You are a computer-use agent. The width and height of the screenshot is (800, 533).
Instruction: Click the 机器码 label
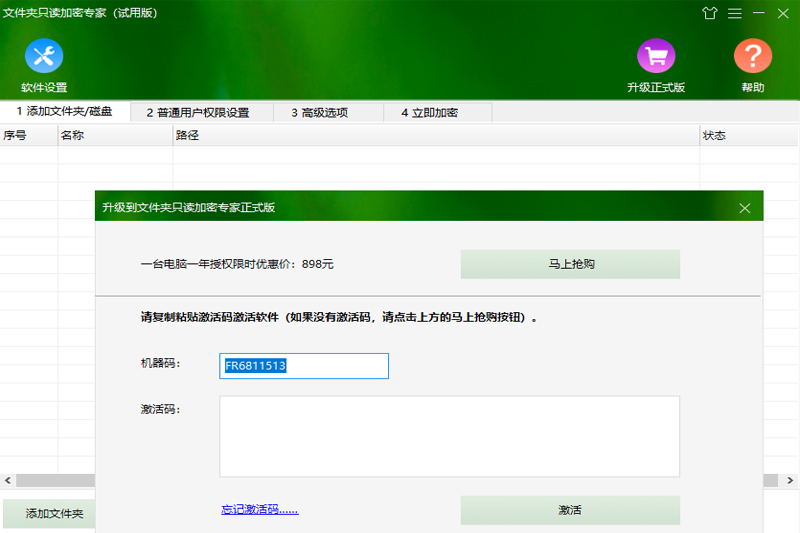coord(160,363)
